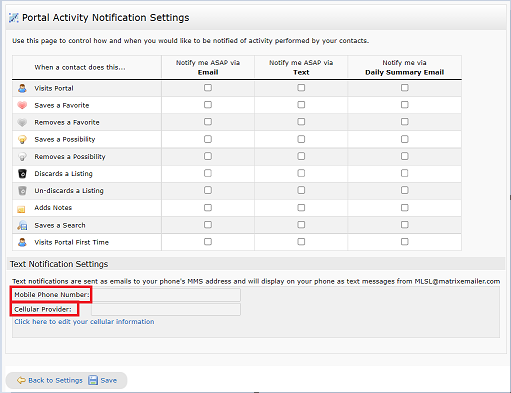Enable Daily Summary for Visits Portal First Time
511x393 pixels.
(x=405, y=242)
